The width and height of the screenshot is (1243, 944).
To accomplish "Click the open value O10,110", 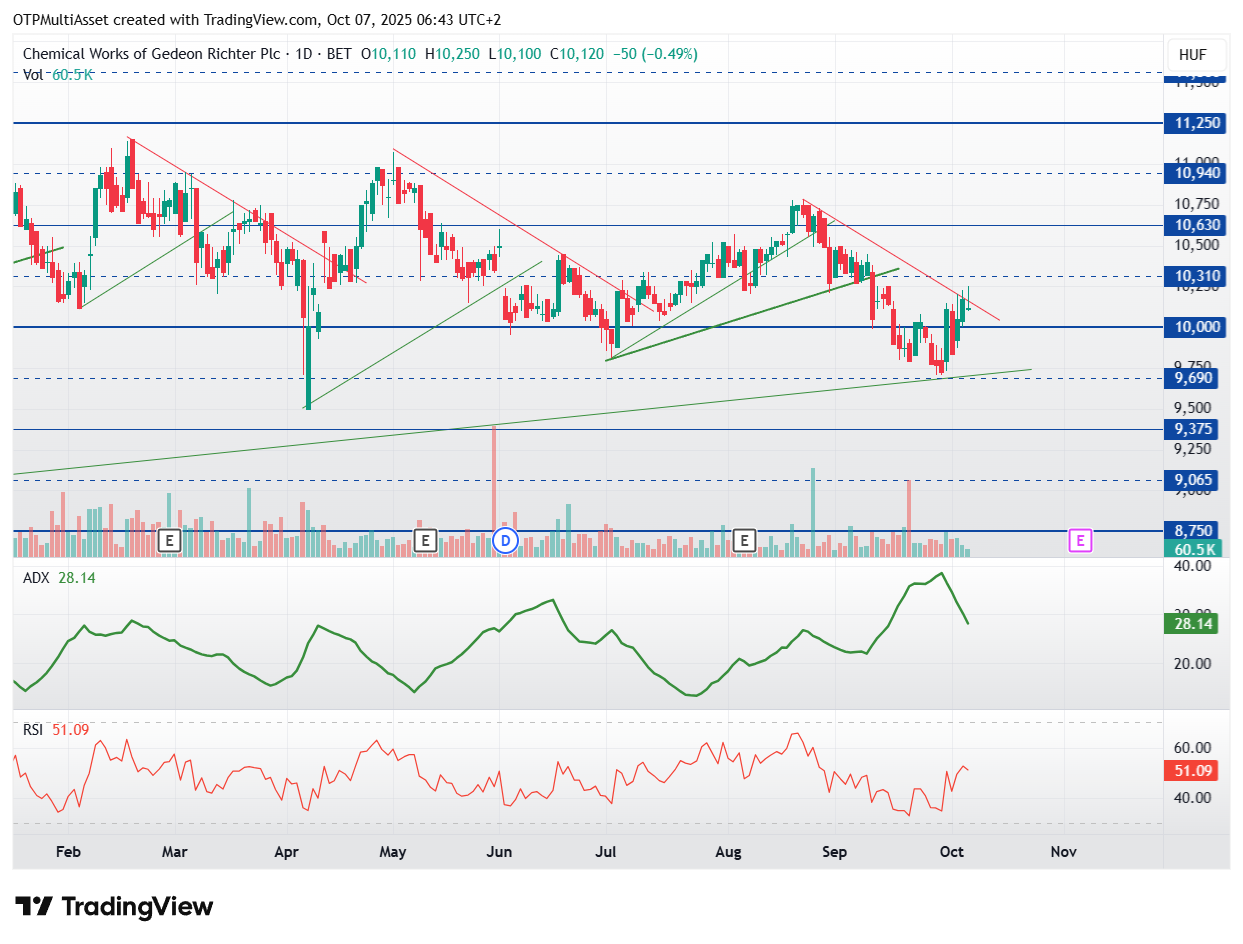I will pos(390,54).
